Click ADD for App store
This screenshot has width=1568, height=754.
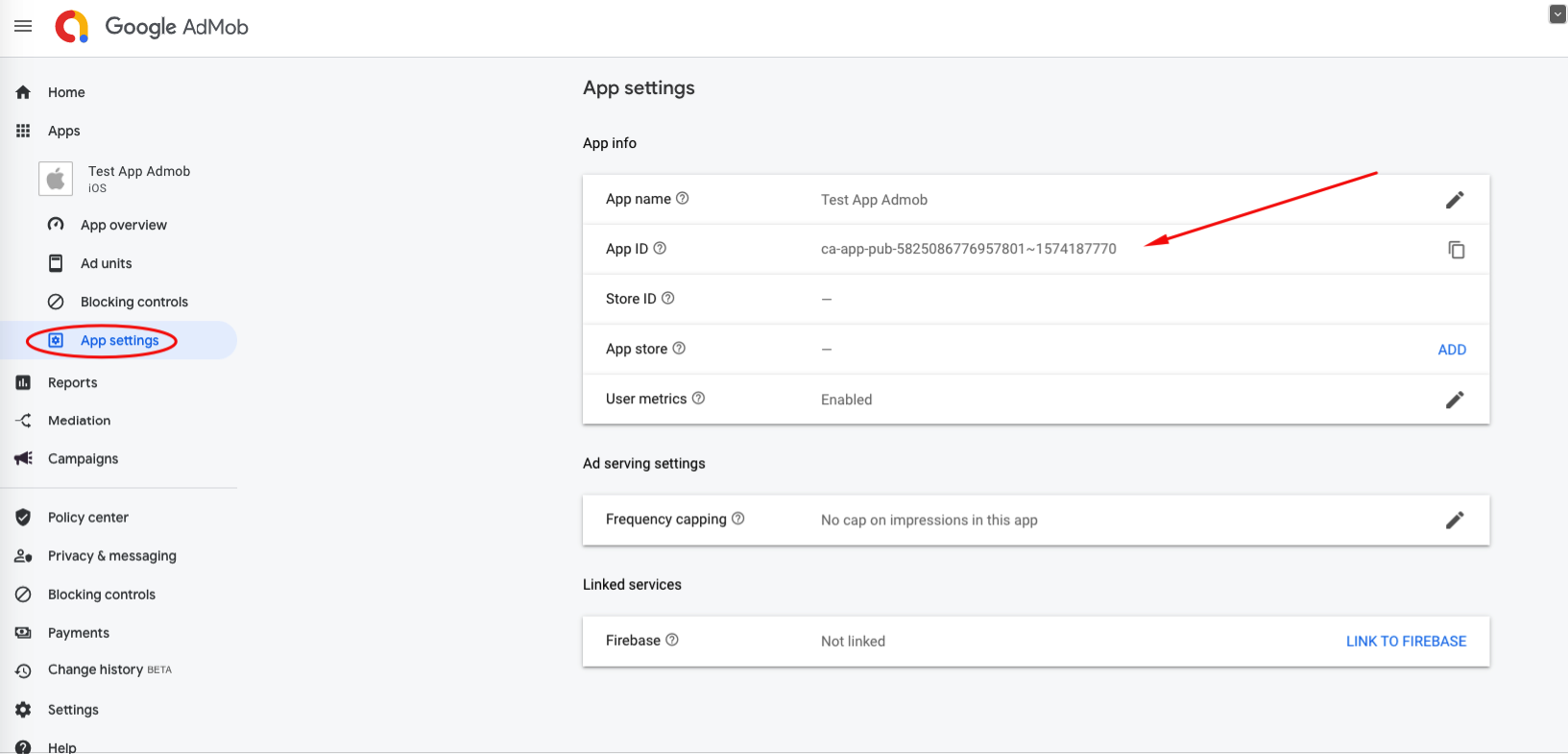click(x=1452, y=350)
